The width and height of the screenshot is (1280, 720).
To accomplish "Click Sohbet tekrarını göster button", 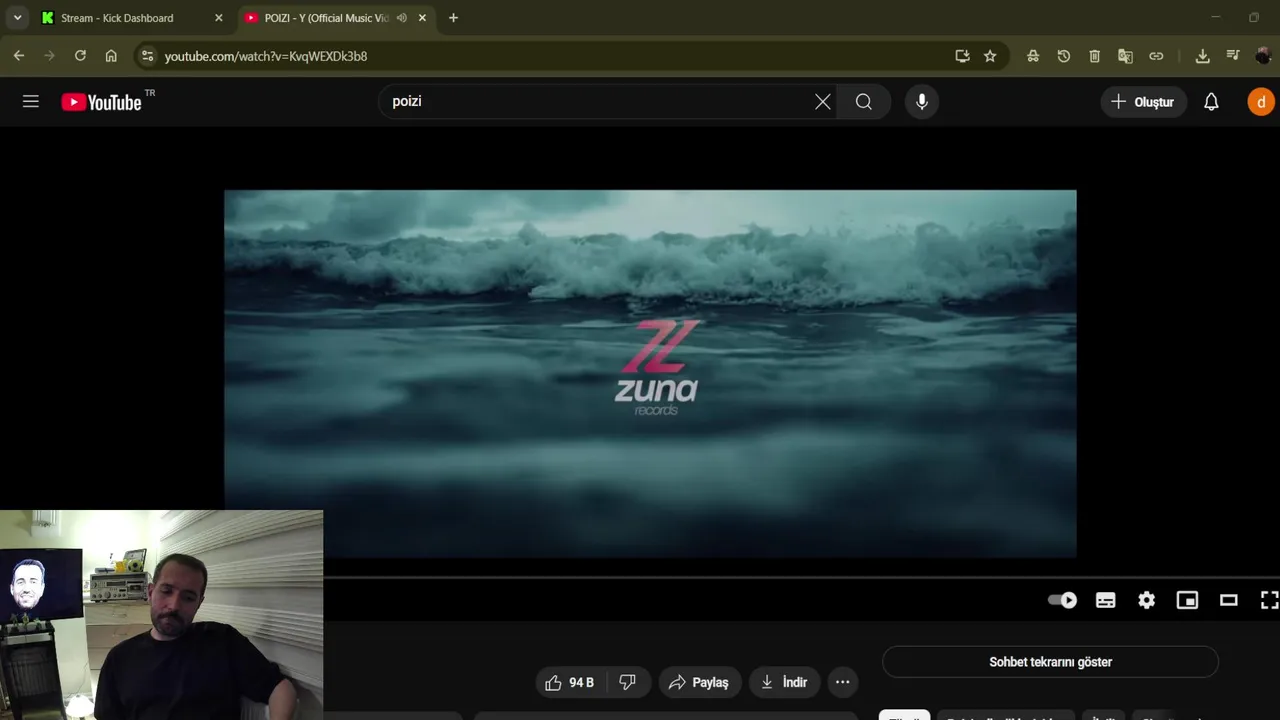I will click(1050, 662).
